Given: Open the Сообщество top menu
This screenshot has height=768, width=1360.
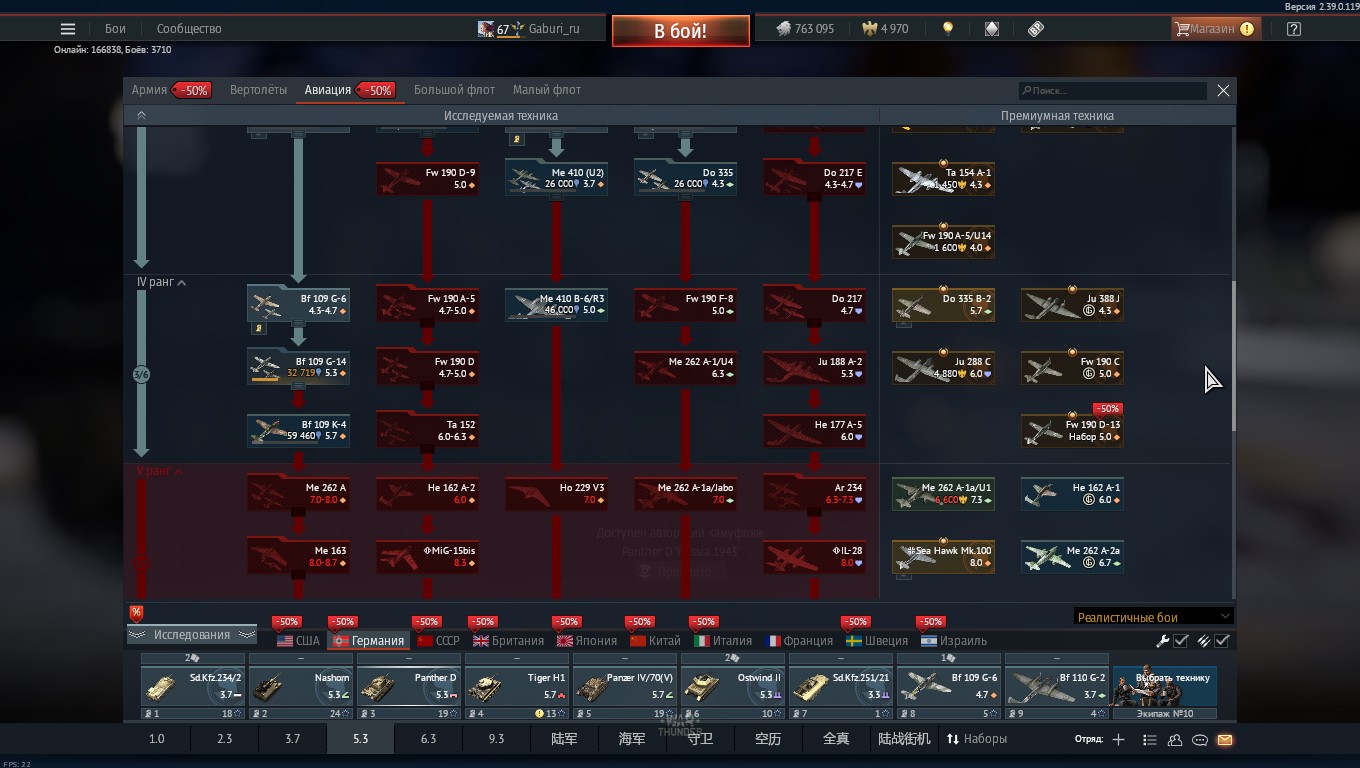Looking at the screenshot, I should tap(189, 29).
